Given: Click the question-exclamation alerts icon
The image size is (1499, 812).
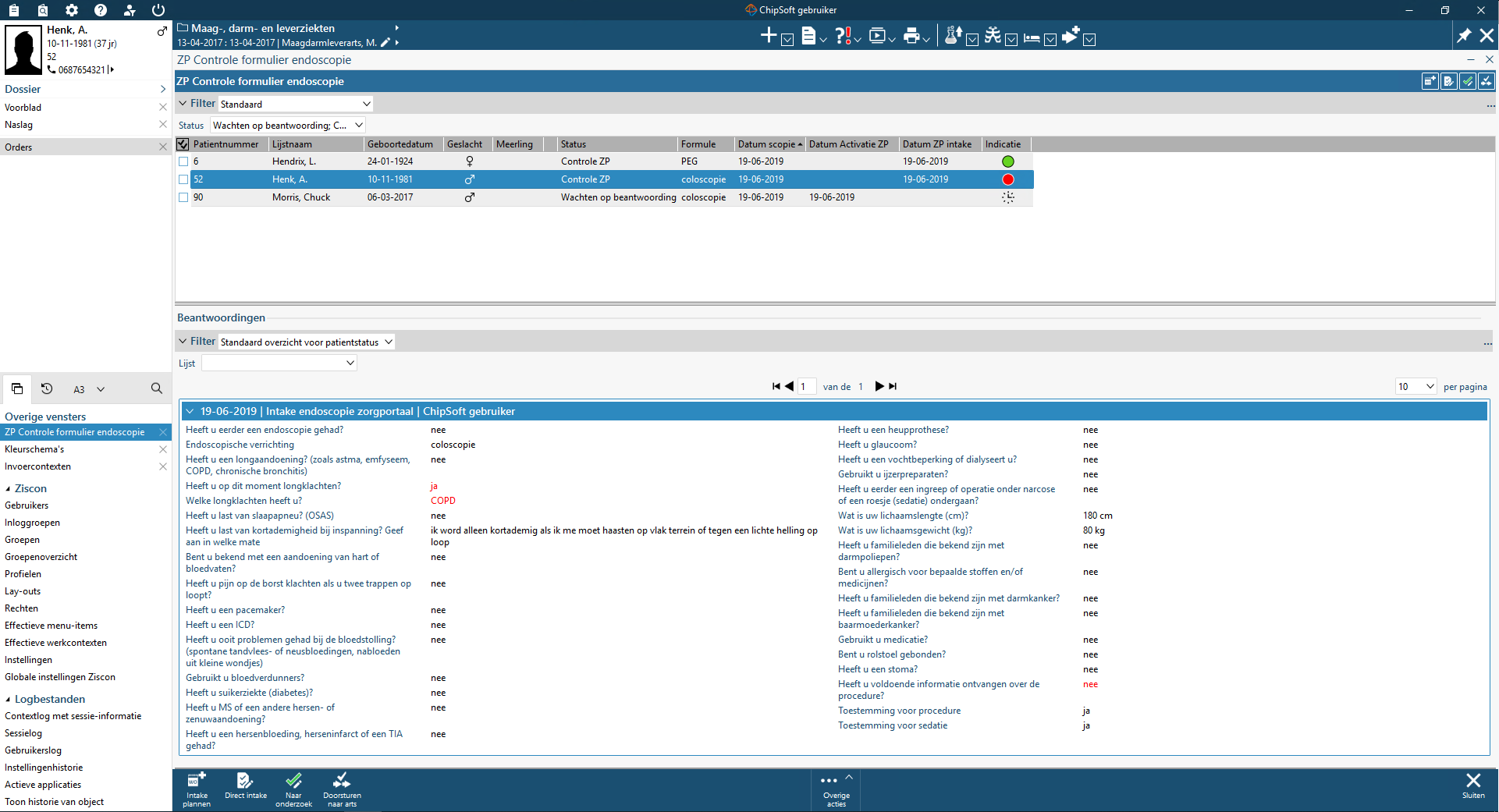Looking at the screenshot, I should click(x=844, y=35).
